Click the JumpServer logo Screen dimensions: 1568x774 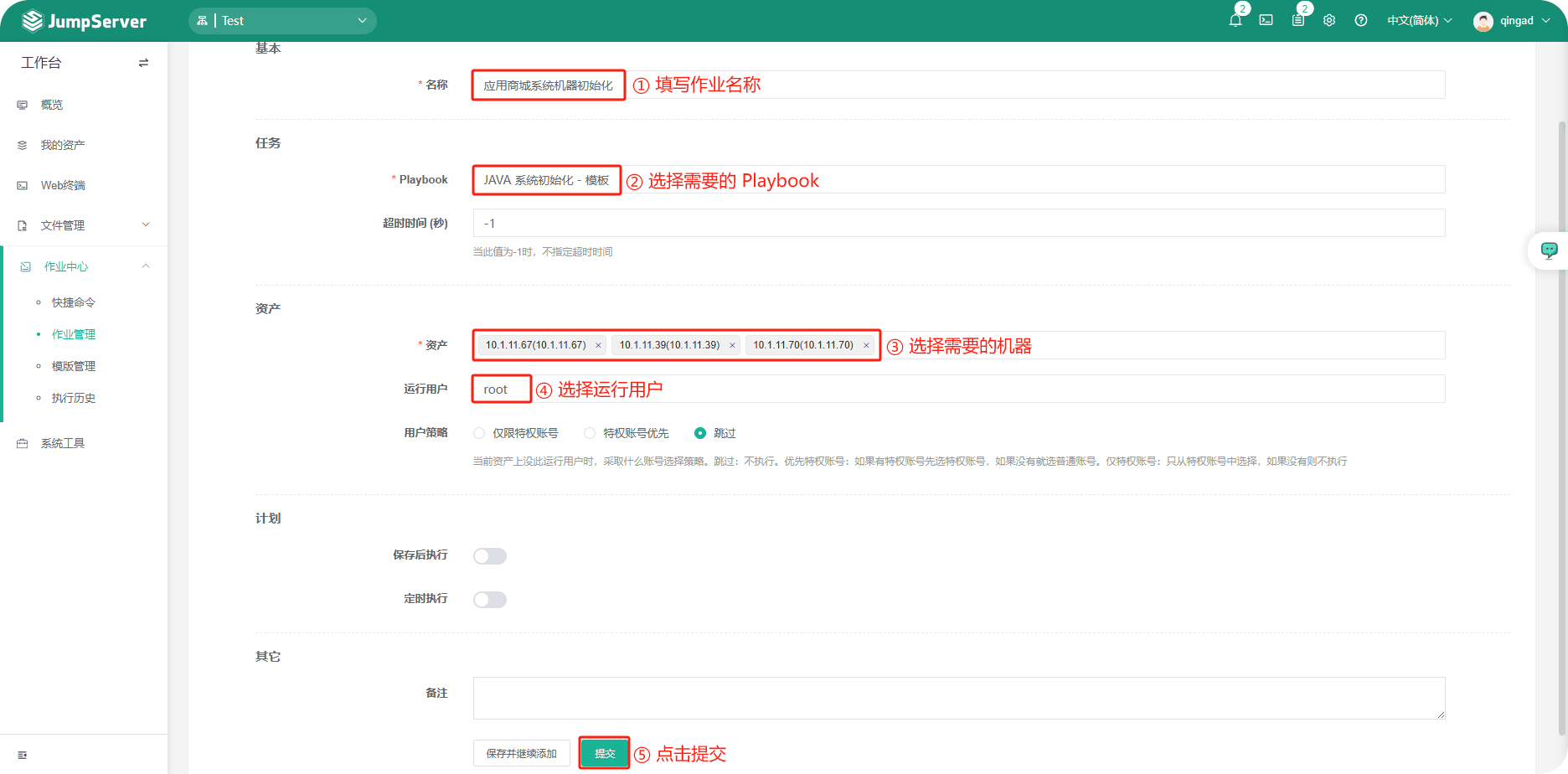click(84, 21)
